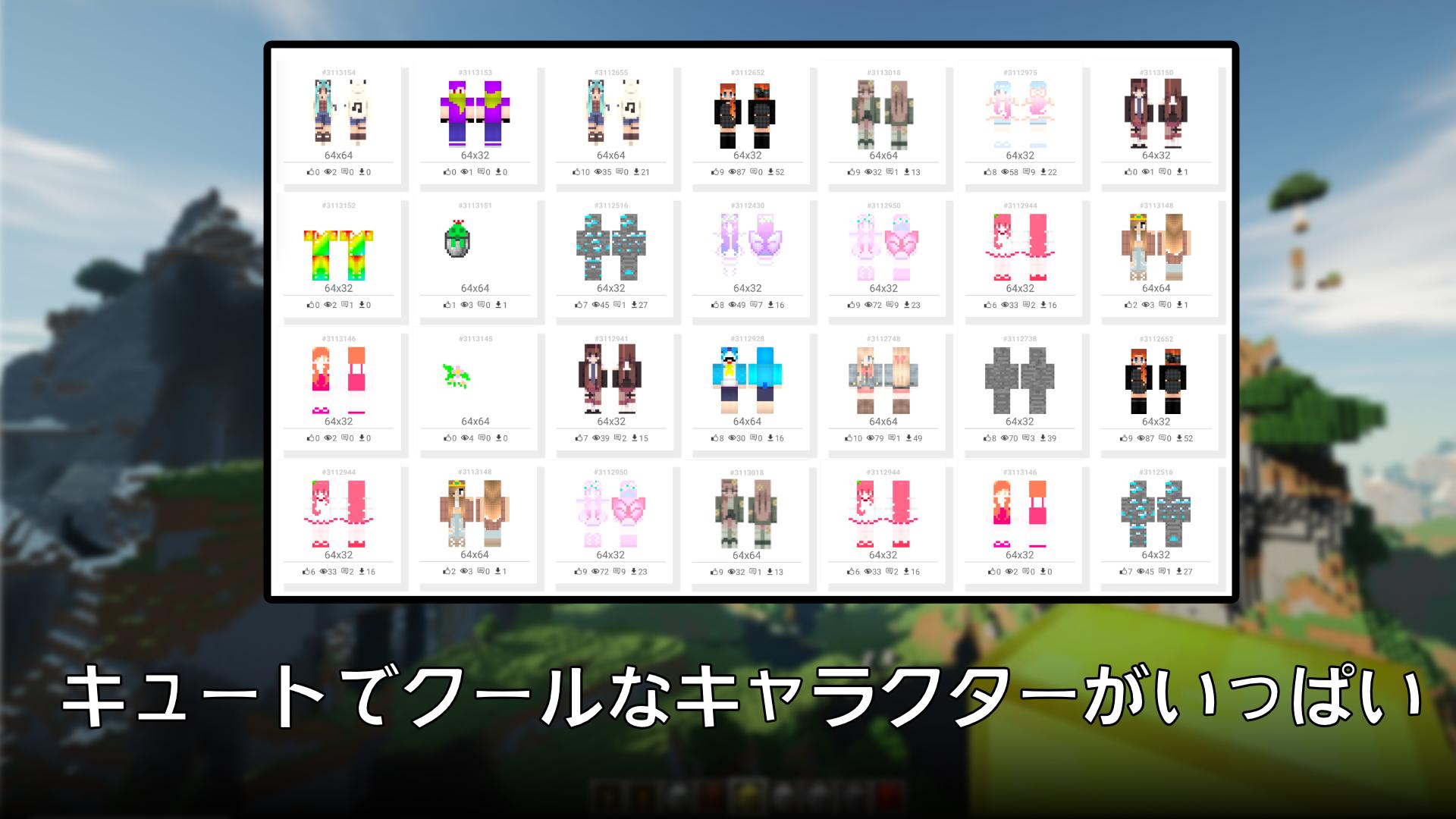This screenshot has height=819, width=1456.
Task: Click the like icon on rainbow skin #3113152
Action: 310,305
